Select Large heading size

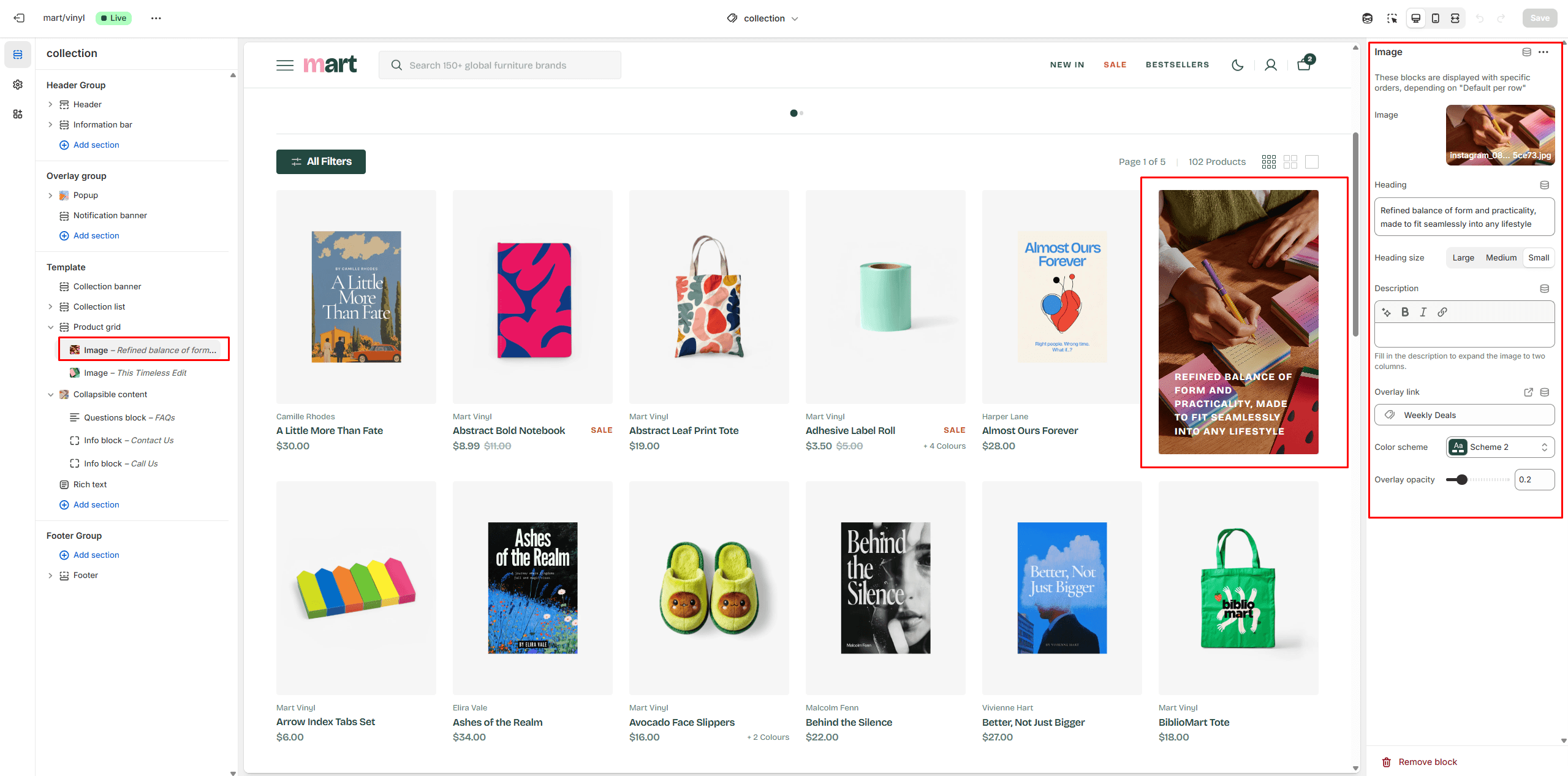pyautogui.click(x=1463, y=257)
